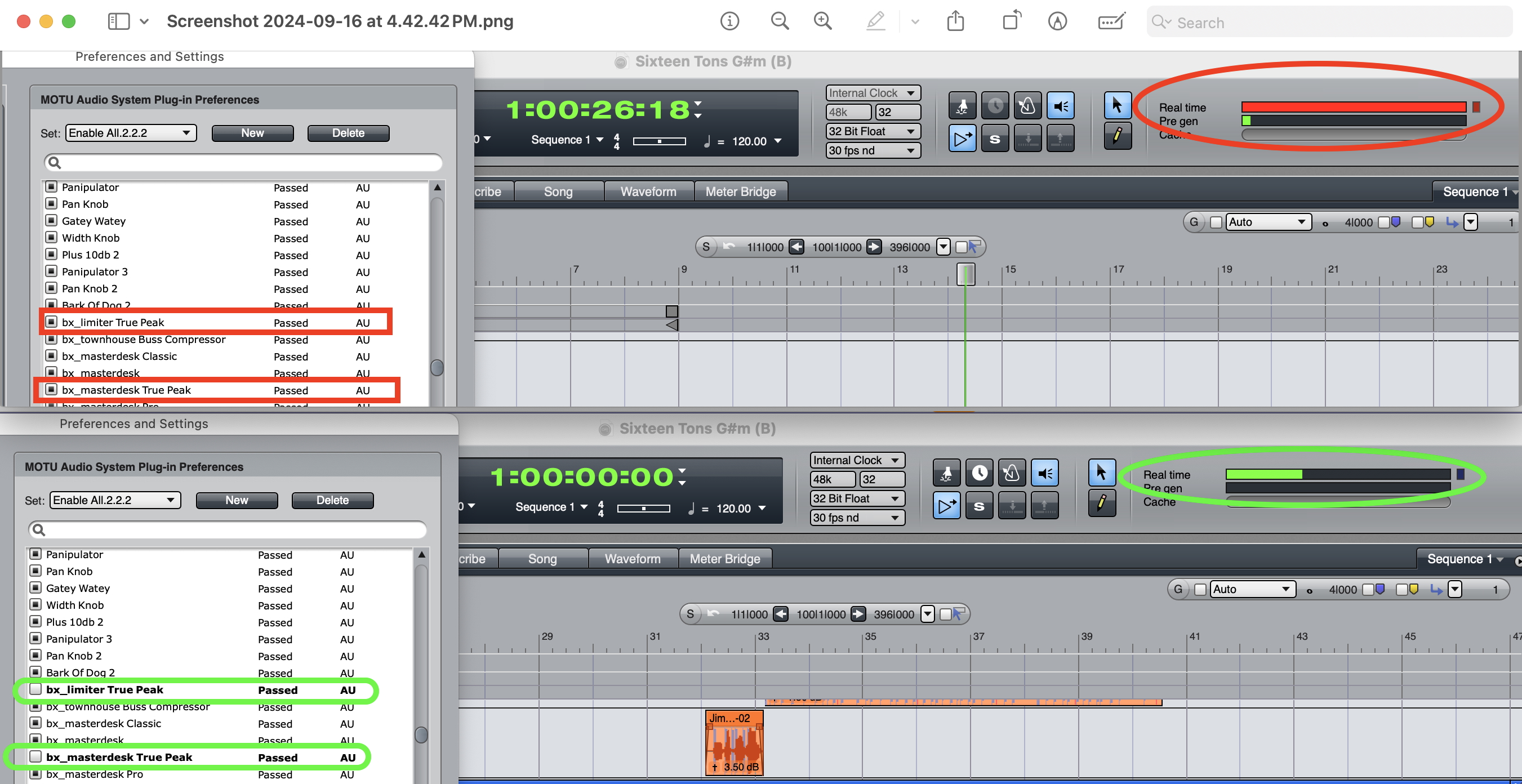The width and height of the screenshot is (1522, 784).
Task: Toggle Gatey Watey checkbox in upper plug-in list
Action: (x=51, y=220)
